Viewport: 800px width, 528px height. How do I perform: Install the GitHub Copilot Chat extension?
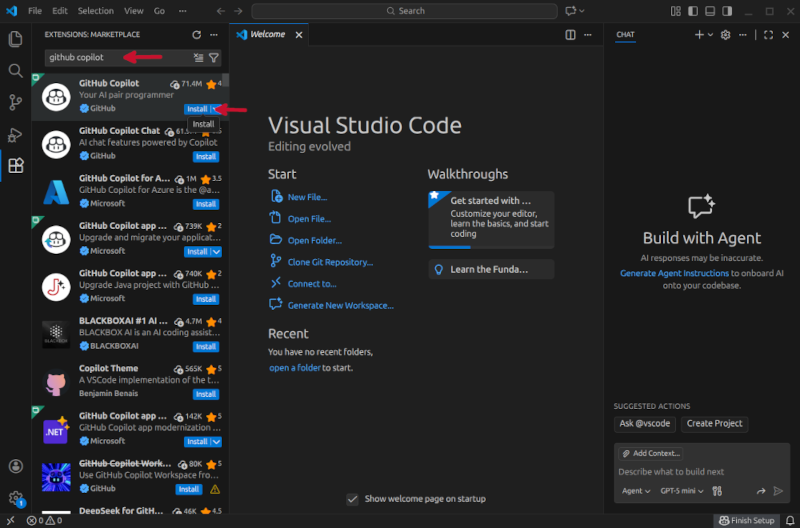tap(206, 157)
